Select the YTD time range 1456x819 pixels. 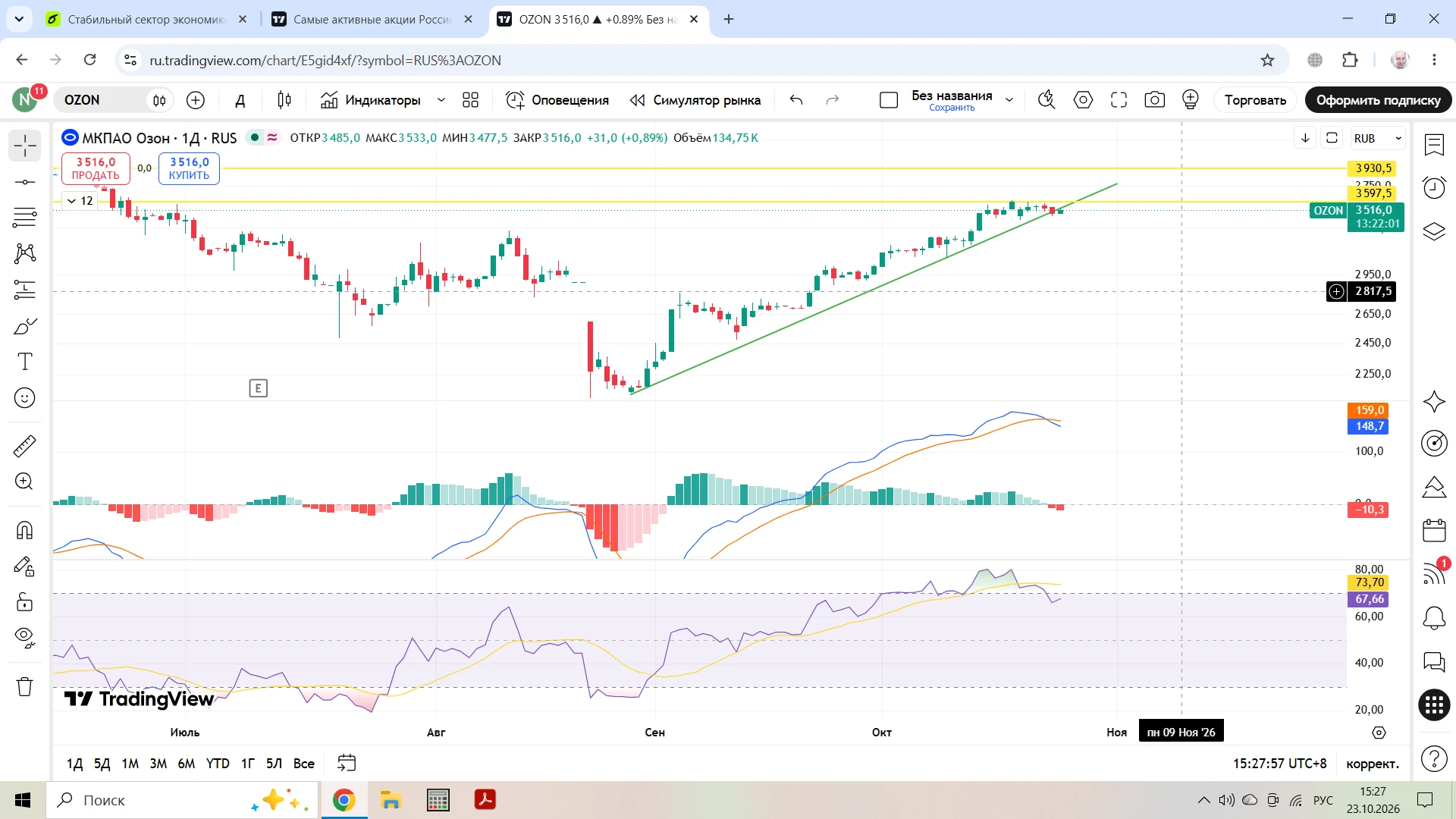(218, 764)
